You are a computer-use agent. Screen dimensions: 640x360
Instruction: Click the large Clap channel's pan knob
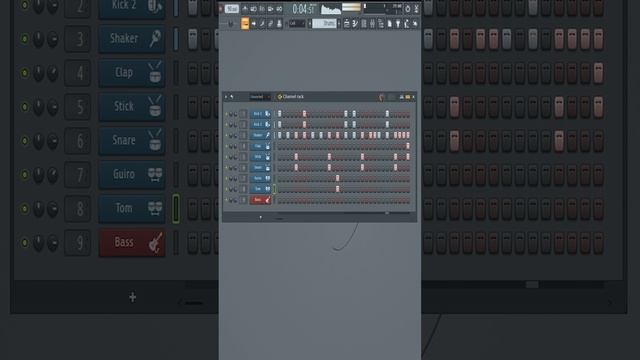[x=38, y=73]
